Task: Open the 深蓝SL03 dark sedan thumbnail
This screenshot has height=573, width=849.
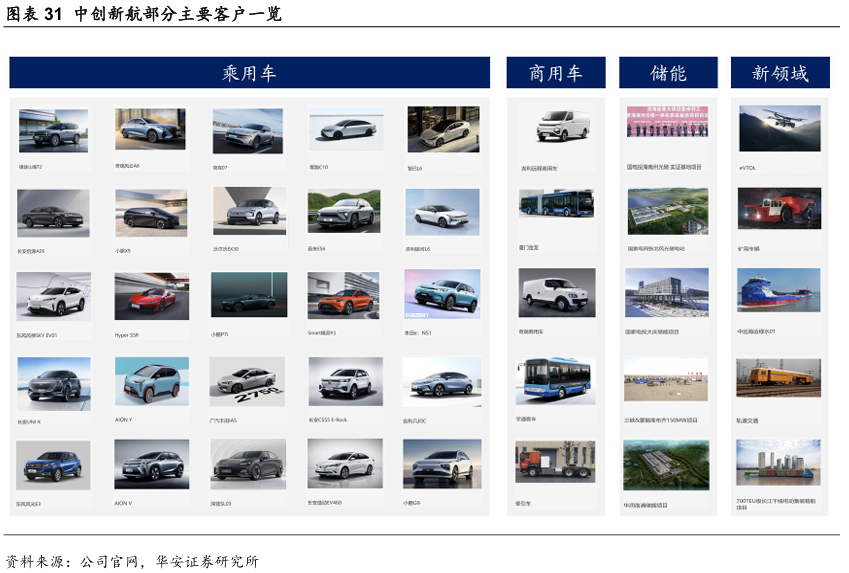Action: pos(248,464)
